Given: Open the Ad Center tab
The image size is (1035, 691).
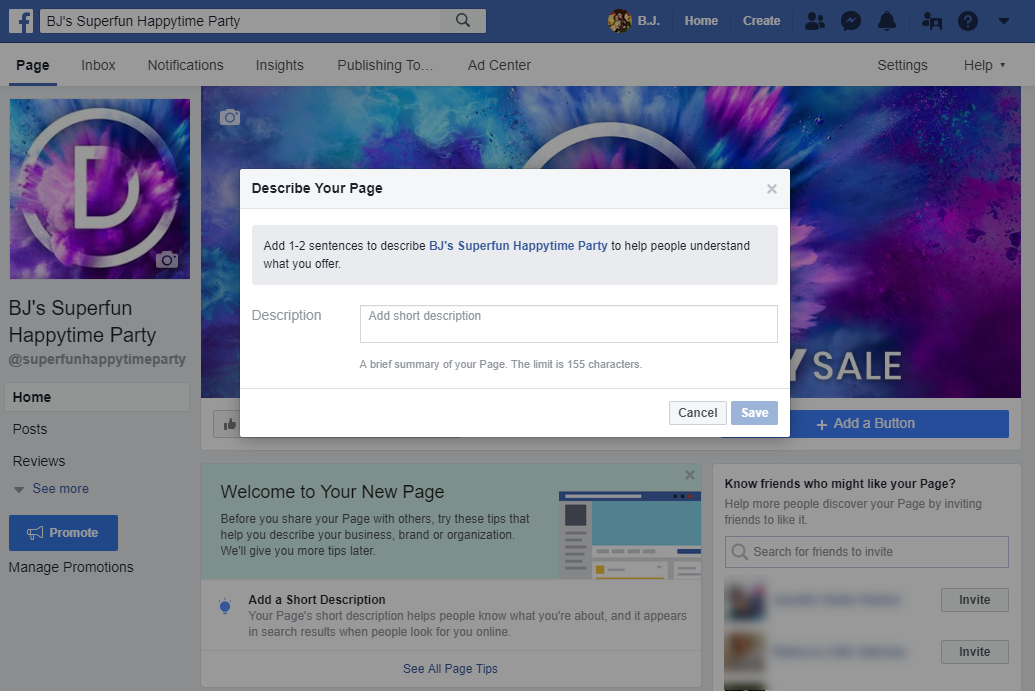Looking at the screenshot, I should point(499,65).
